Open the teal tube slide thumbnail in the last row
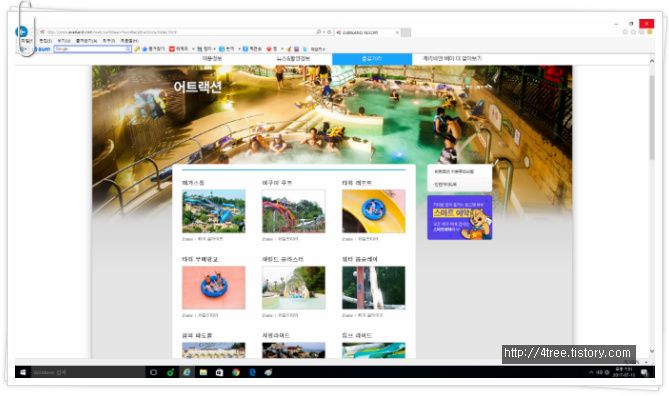Screen dimensions: 669x396 click(374, 350)
